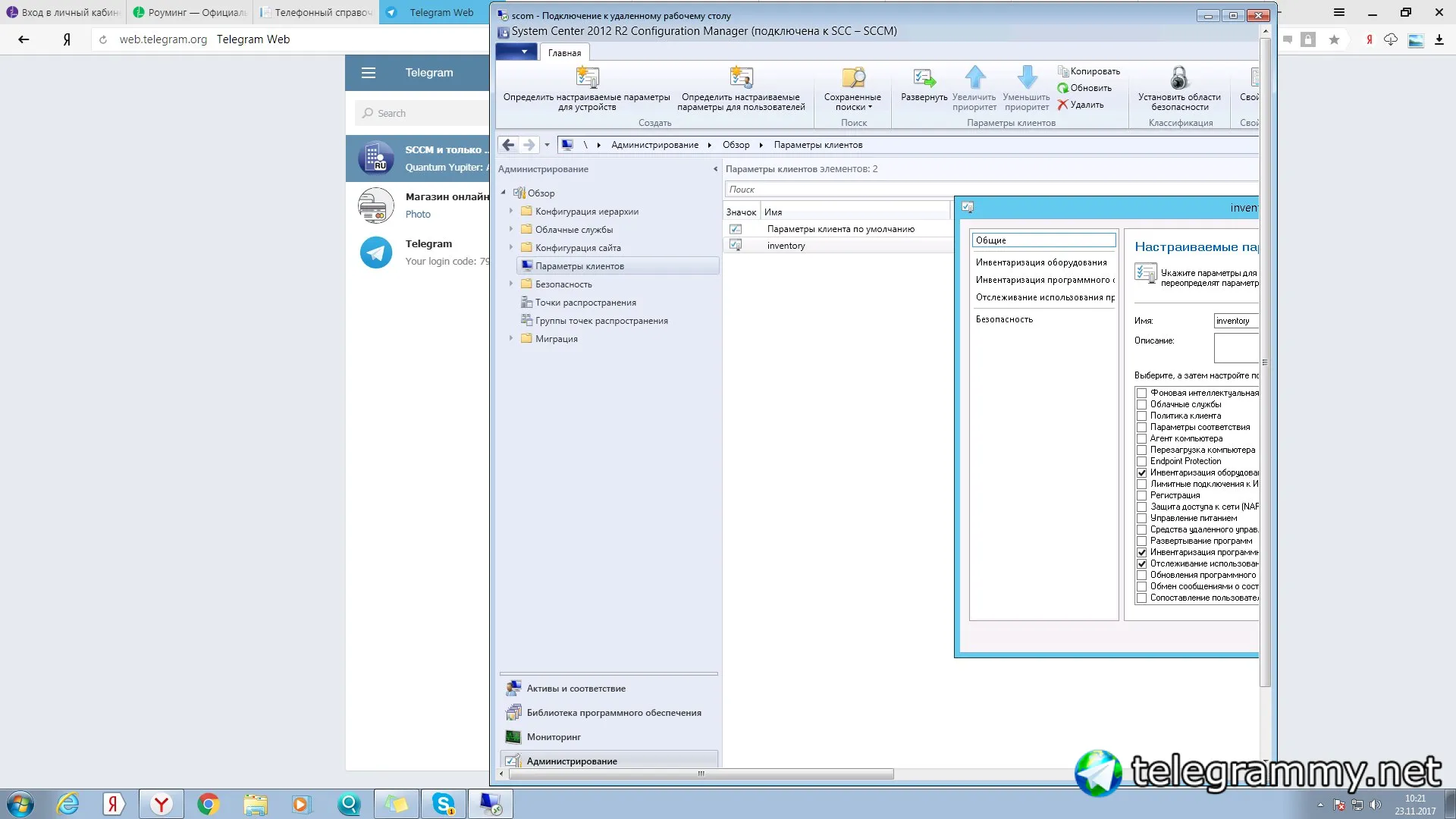
Task: Tick the Агент компьютера checkbox
Action: [1141, 438]
